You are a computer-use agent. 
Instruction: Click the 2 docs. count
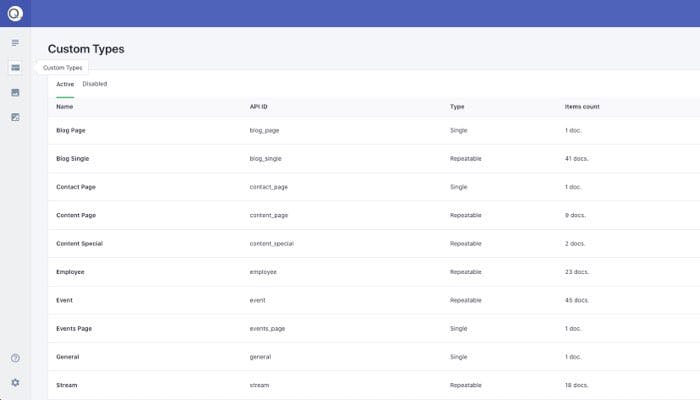click(x=575, y=243)
